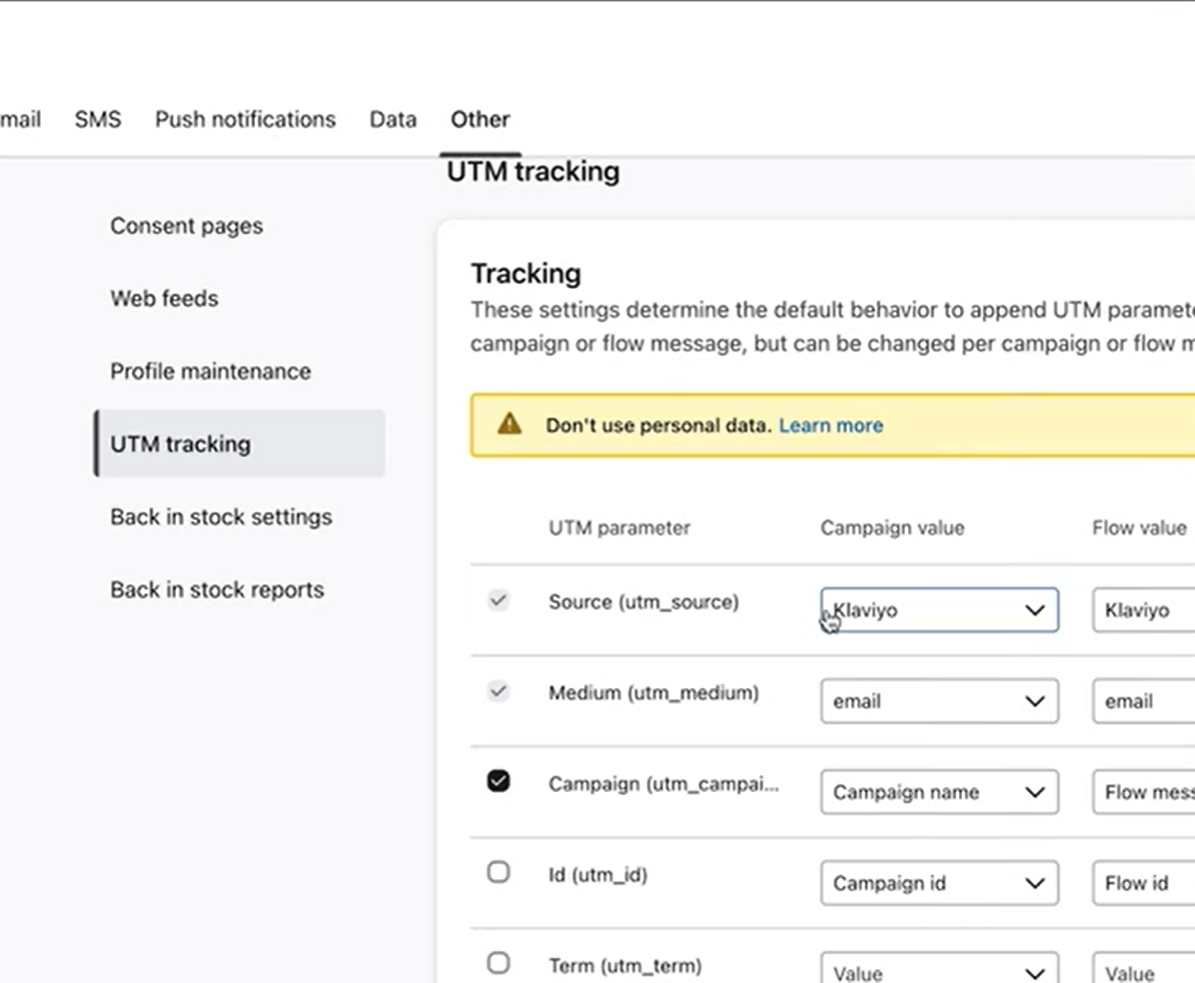This screenshot has width=1195, height=983.
Task: Select UTM tracking in sidebar
Action: 240,443
